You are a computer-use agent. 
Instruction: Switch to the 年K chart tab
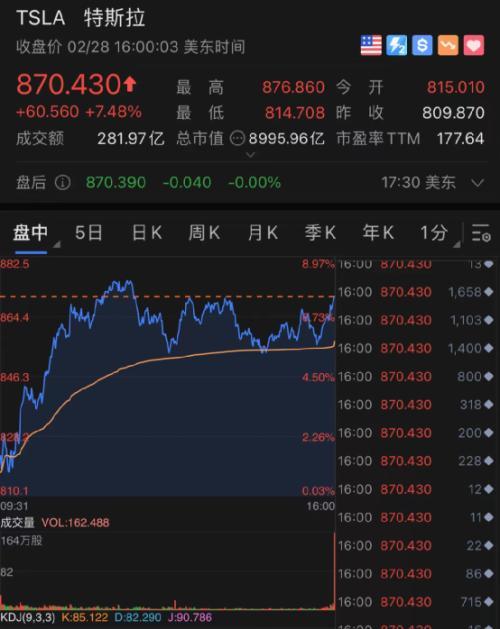click(x=378, y=233)
